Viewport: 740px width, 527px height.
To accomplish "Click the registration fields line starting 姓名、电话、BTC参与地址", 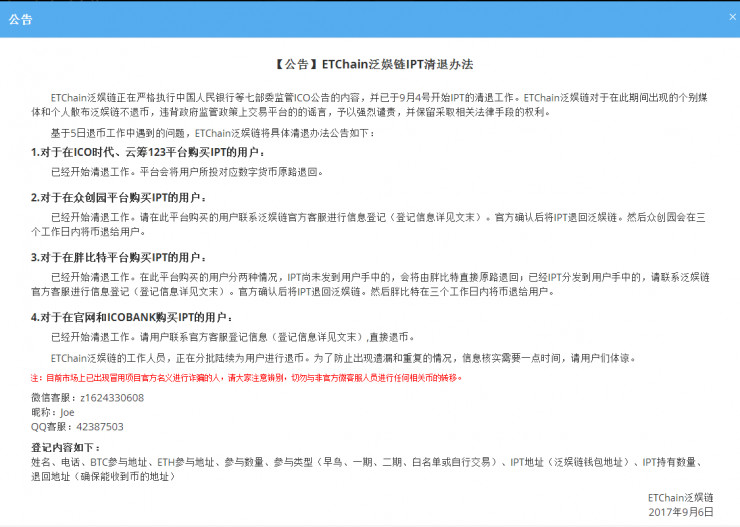I will [x=368, y=462].
